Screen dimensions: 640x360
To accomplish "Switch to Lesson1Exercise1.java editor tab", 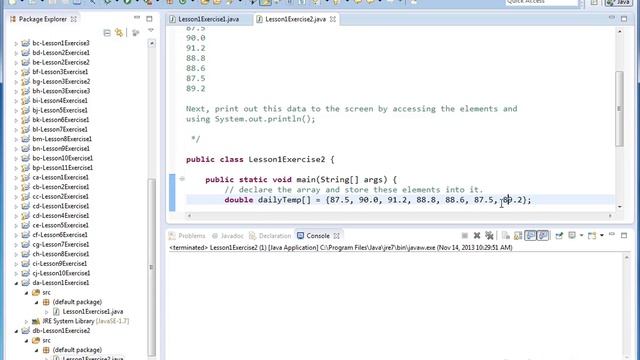I will pos(209,19).
